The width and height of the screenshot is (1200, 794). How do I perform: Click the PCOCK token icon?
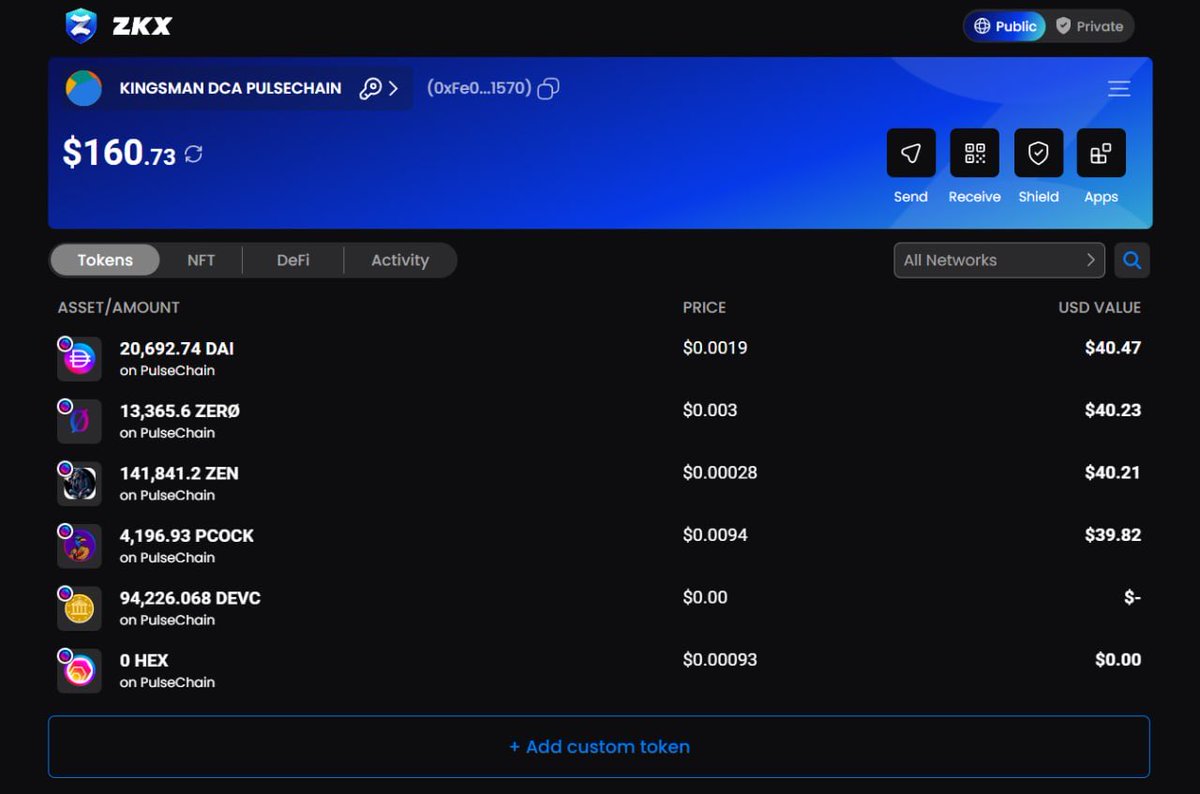coord(79,546)
